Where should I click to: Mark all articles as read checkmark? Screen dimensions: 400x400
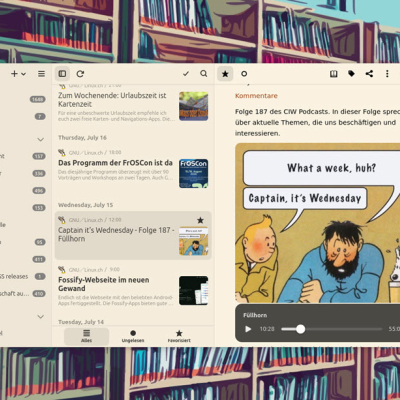pos(186,74)
